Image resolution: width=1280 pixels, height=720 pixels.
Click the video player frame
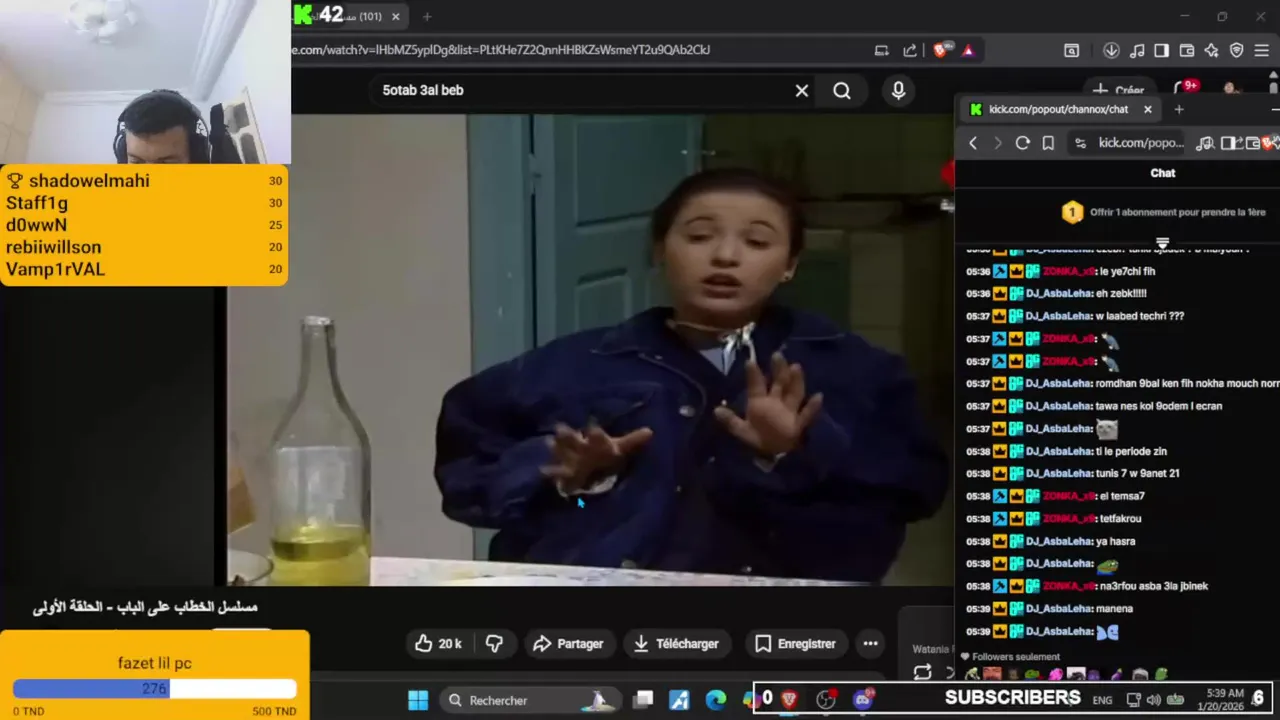point(590,349)
